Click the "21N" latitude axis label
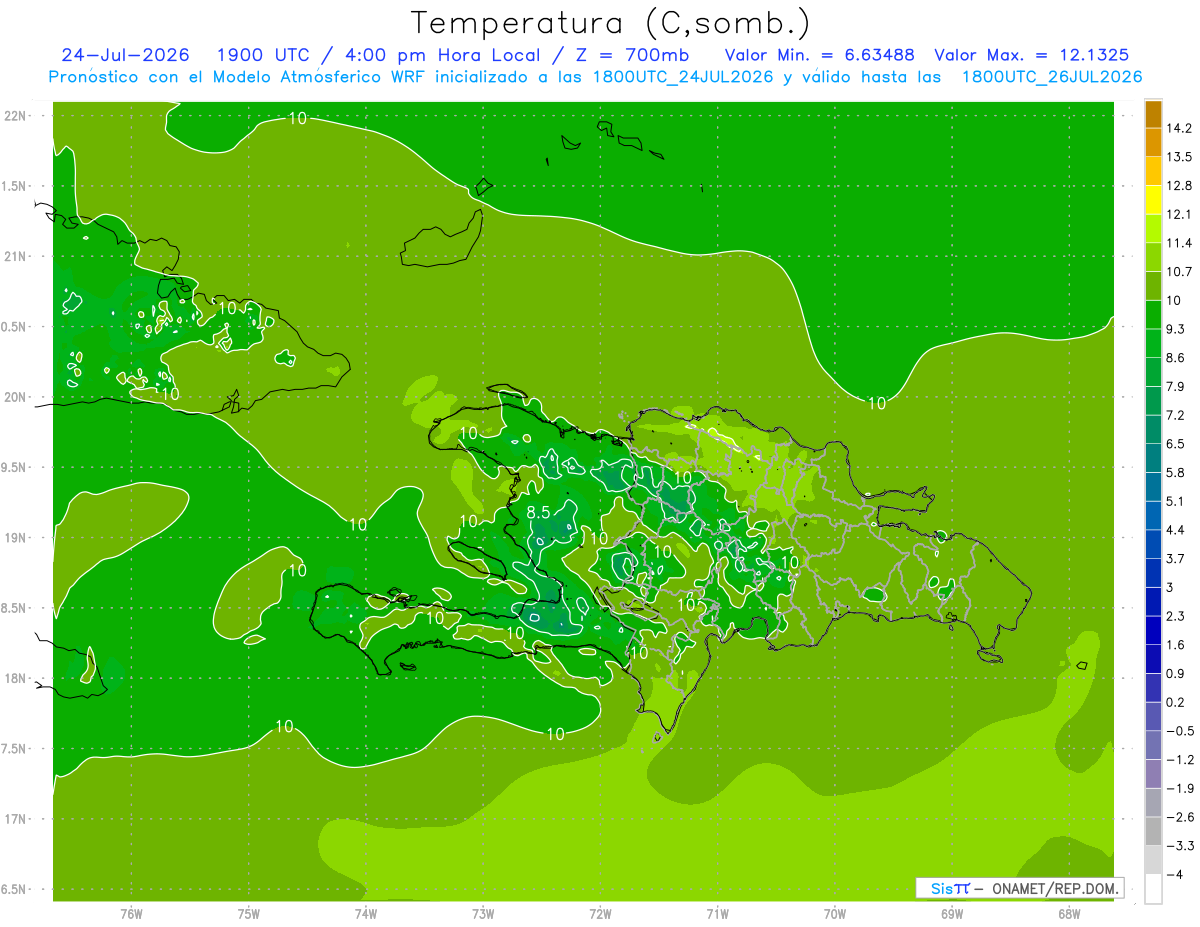 click(x=17, y=256)
